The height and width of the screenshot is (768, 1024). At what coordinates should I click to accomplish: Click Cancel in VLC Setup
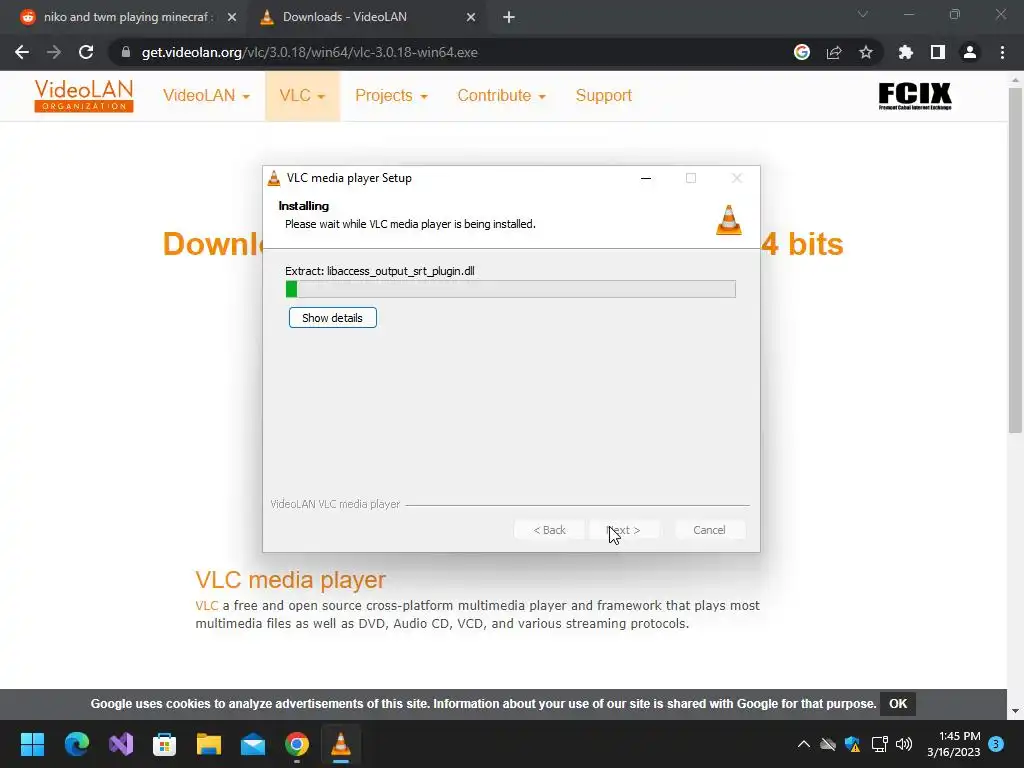click(709, 530)
